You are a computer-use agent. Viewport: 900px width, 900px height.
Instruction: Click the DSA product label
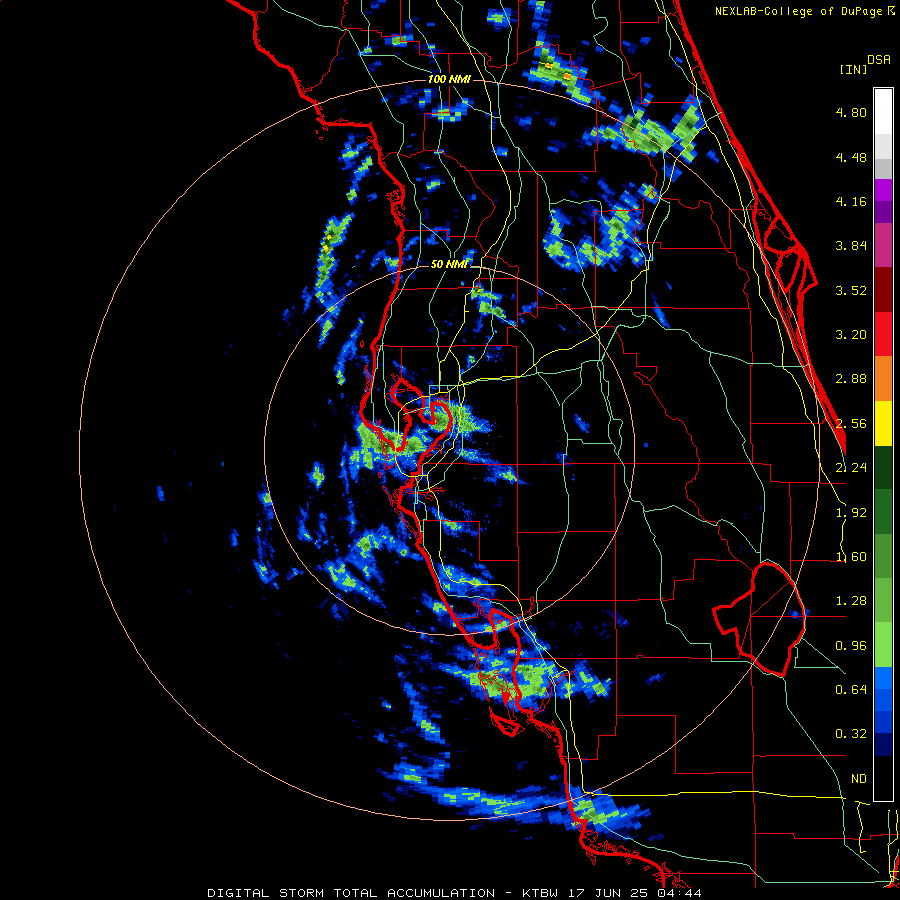[x=879, y=60]
